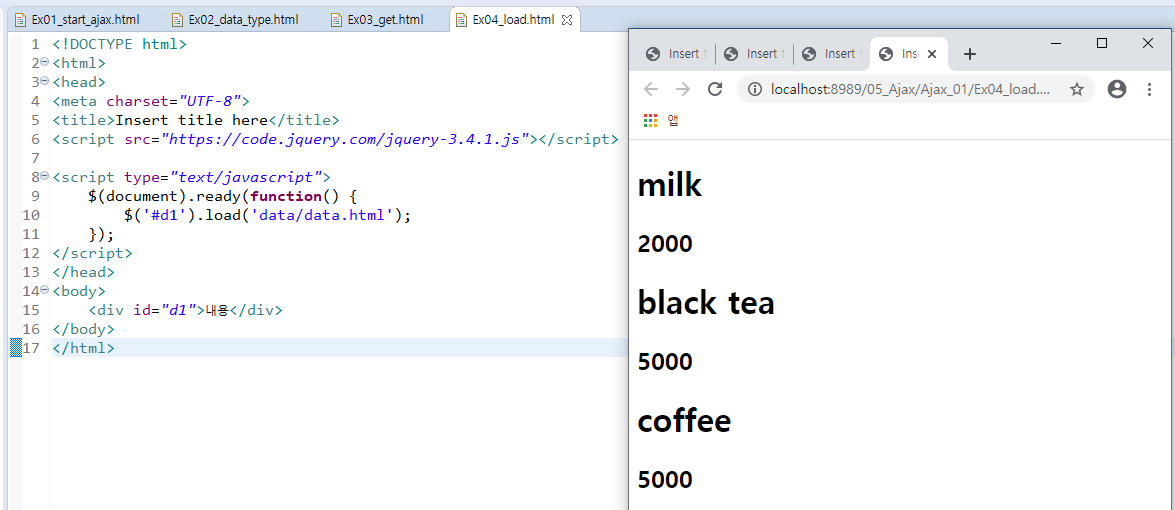The width and height of the screenshot is (1175, 510).
Task: Close the Ex04_load.html editor tab
Action: pos(567,20)
